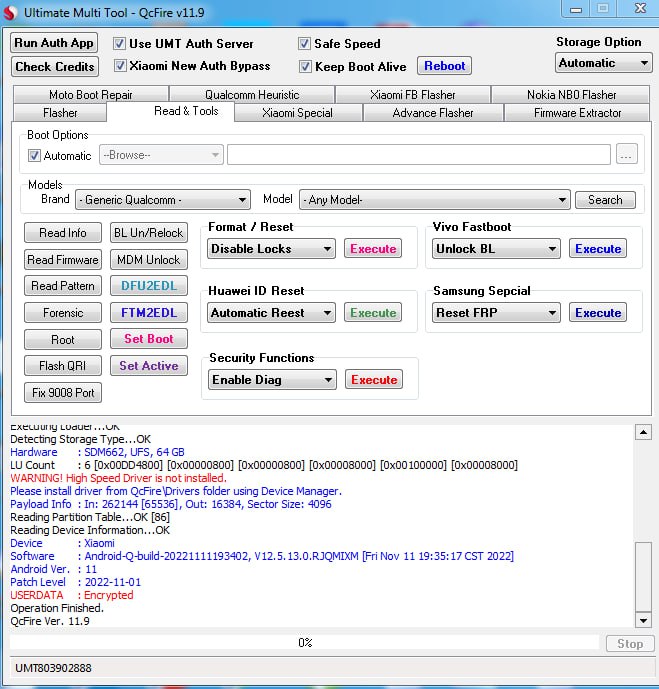The image size is (659, 689).
Task: Switch to Moto Boot Repair tab
Action: (91, 95)
